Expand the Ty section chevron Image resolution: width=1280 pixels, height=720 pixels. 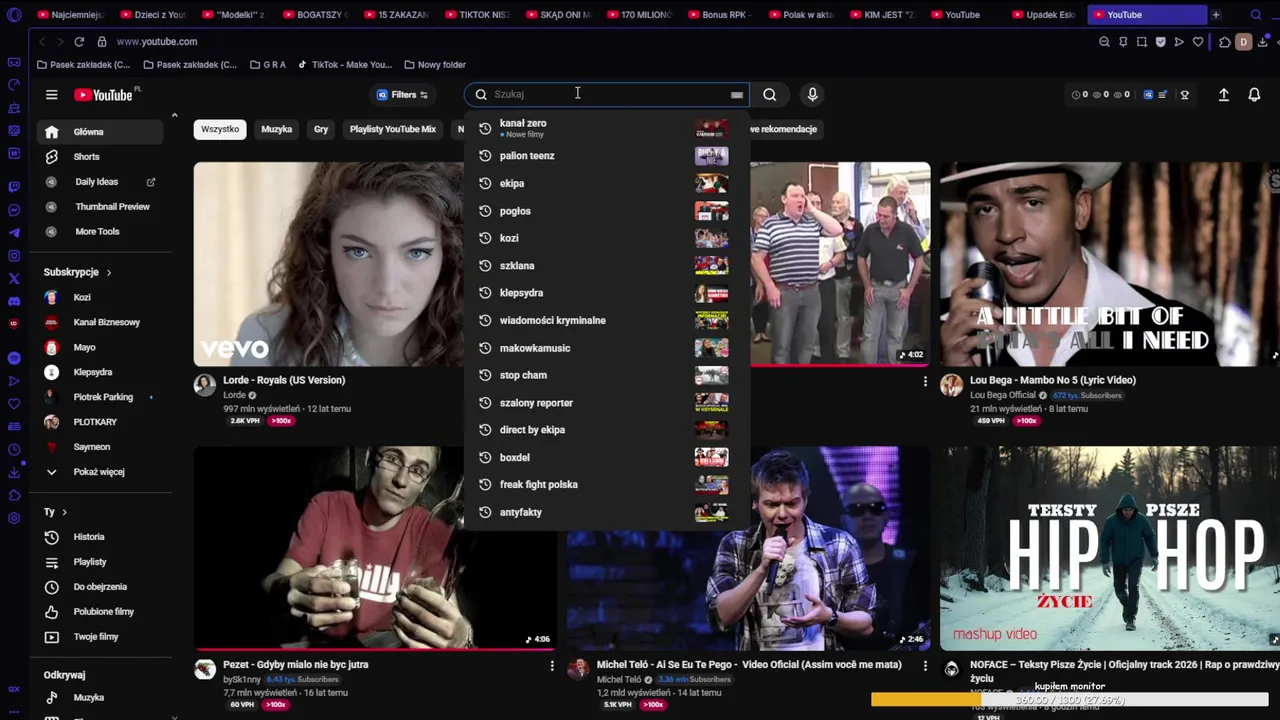pos(64,512)
